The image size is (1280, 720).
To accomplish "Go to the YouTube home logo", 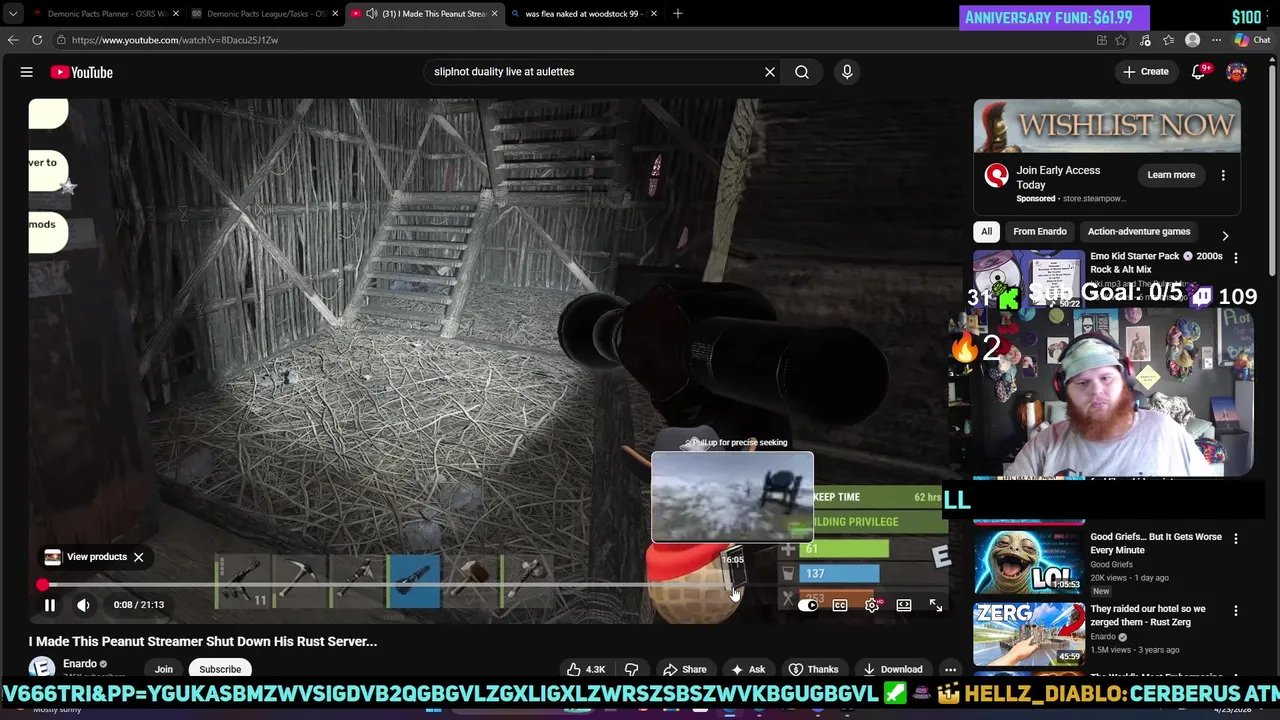I will [81, 72].
